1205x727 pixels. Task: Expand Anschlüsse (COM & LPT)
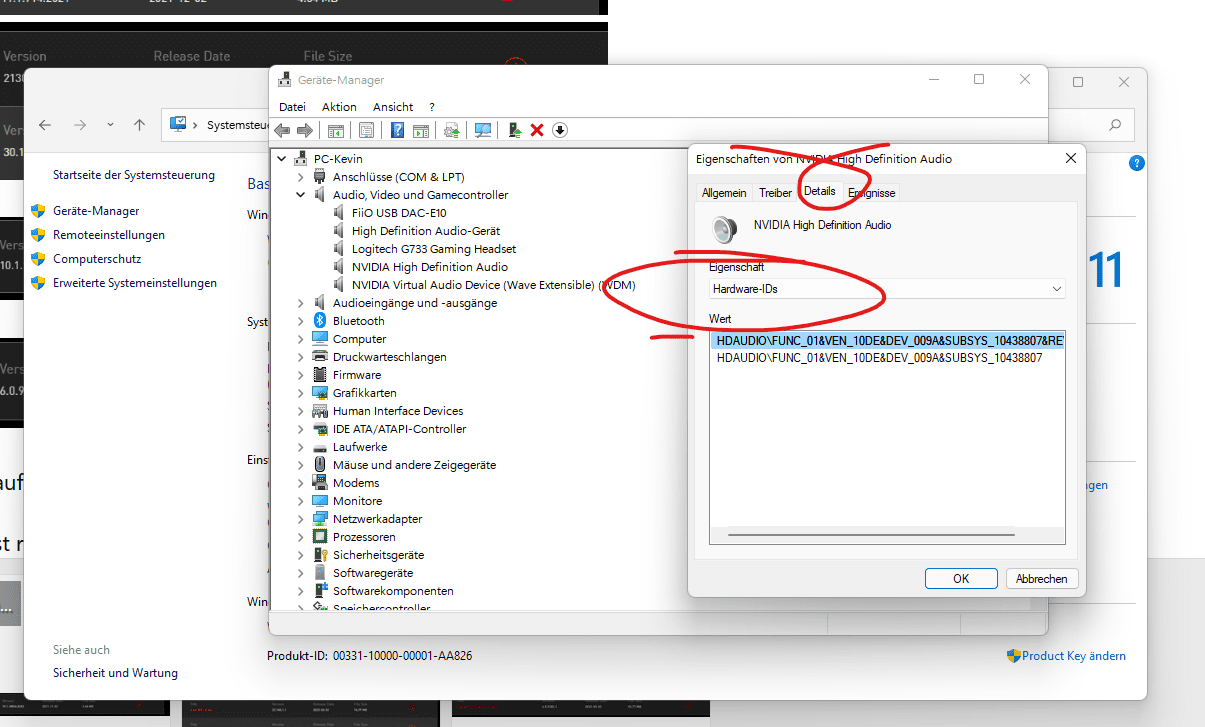pos(301,177)
